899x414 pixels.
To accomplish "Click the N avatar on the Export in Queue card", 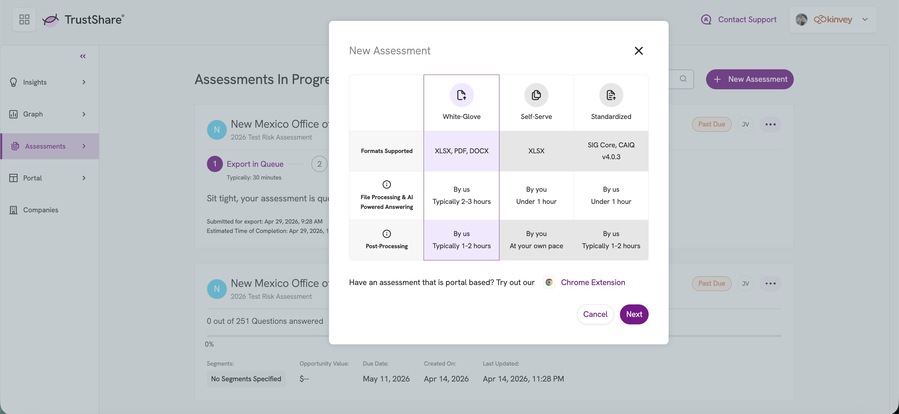I will click(216, 130).
